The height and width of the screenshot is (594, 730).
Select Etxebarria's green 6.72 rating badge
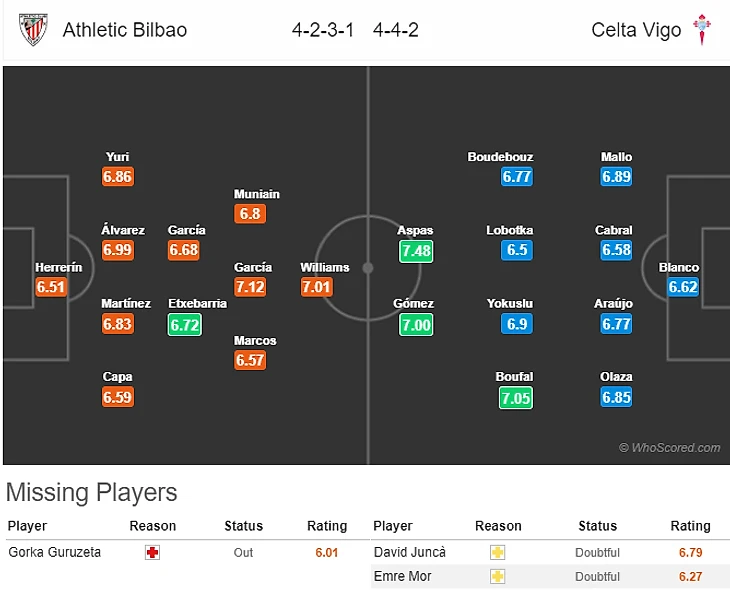184,324
